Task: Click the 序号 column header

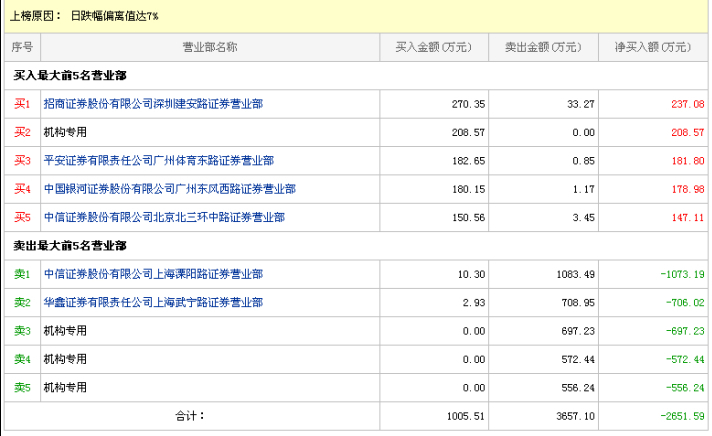Action: tap(22, 47)
